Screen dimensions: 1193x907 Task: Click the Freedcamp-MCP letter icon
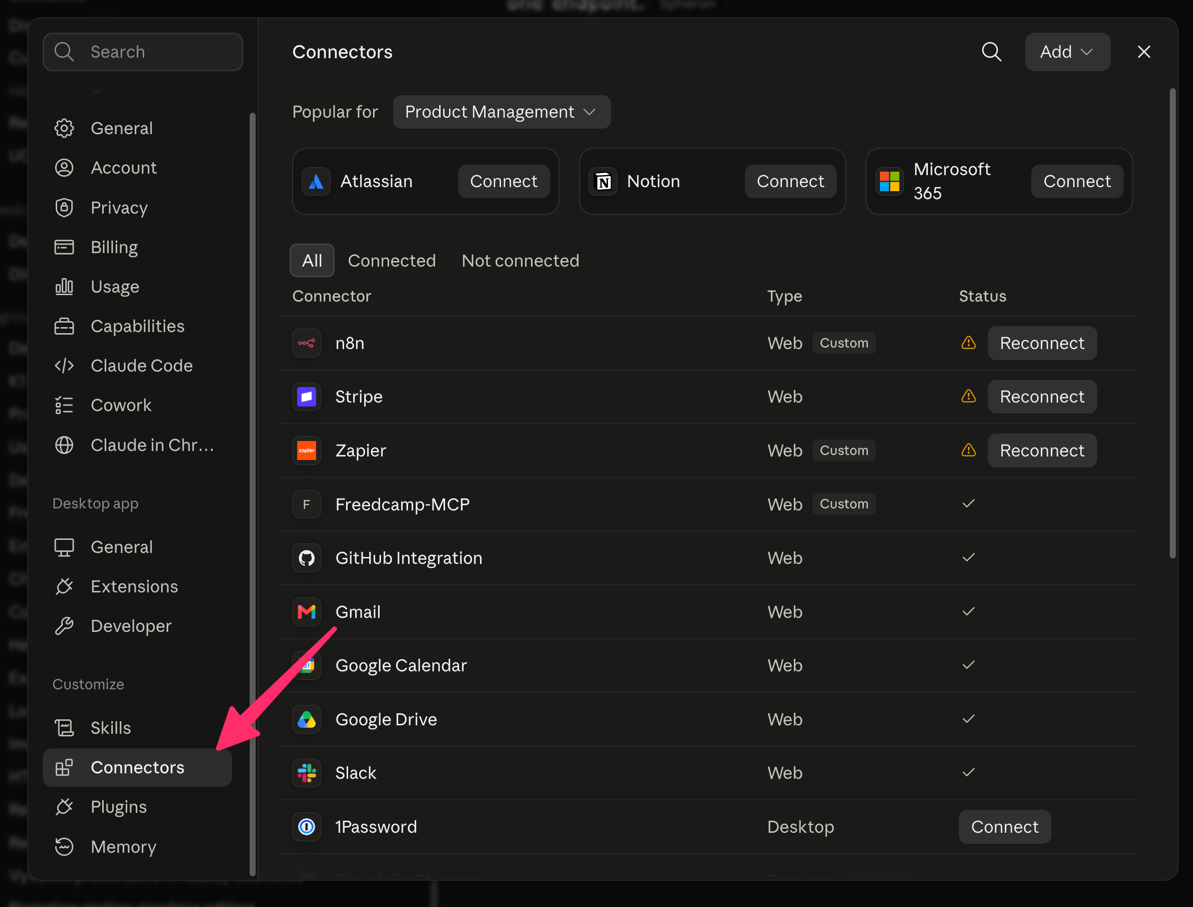coord(307,504)
